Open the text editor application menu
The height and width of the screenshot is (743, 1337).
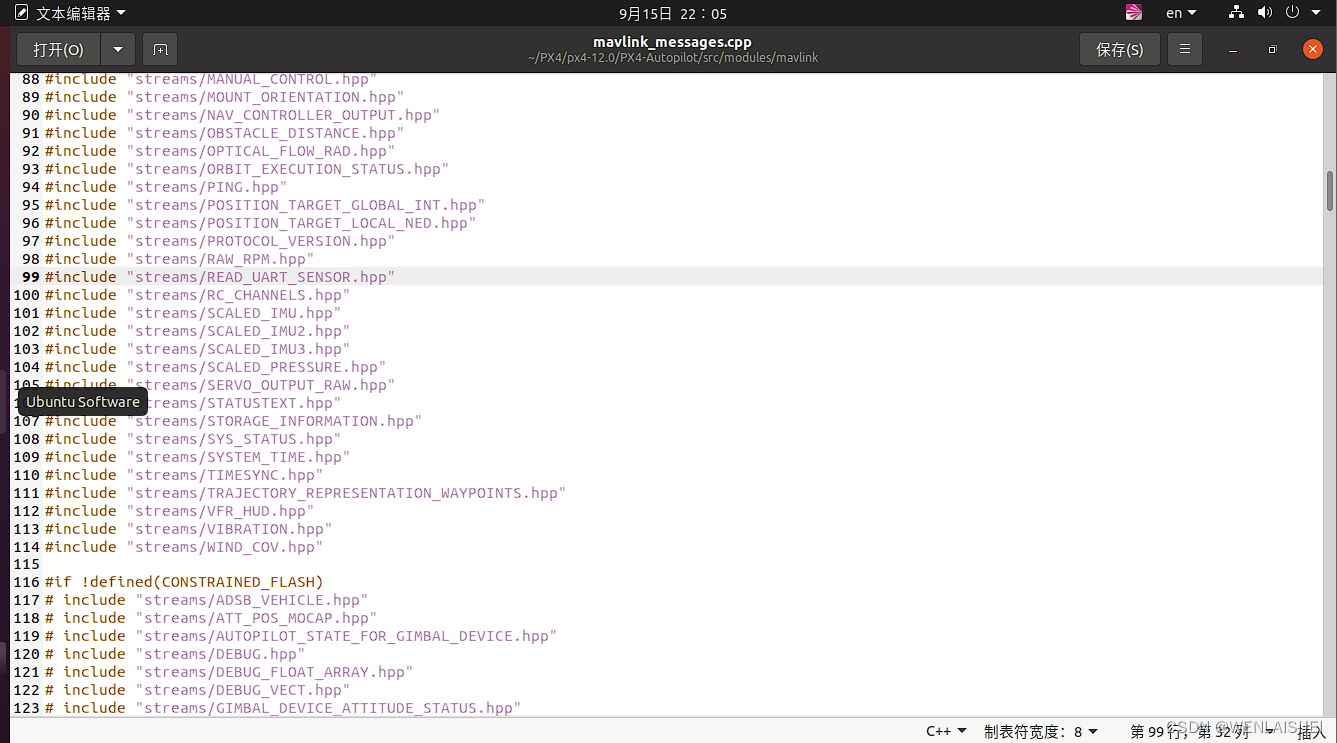[x=70, y=13]
